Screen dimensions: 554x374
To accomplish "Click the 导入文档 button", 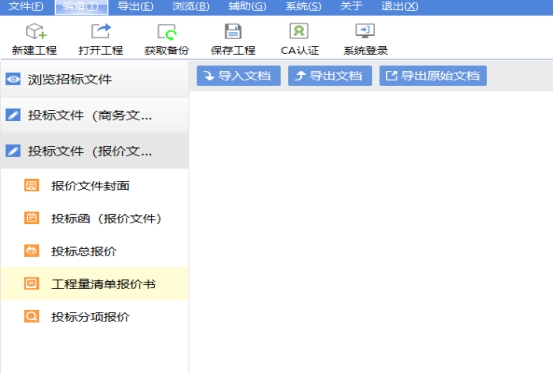I will point(239,76).
